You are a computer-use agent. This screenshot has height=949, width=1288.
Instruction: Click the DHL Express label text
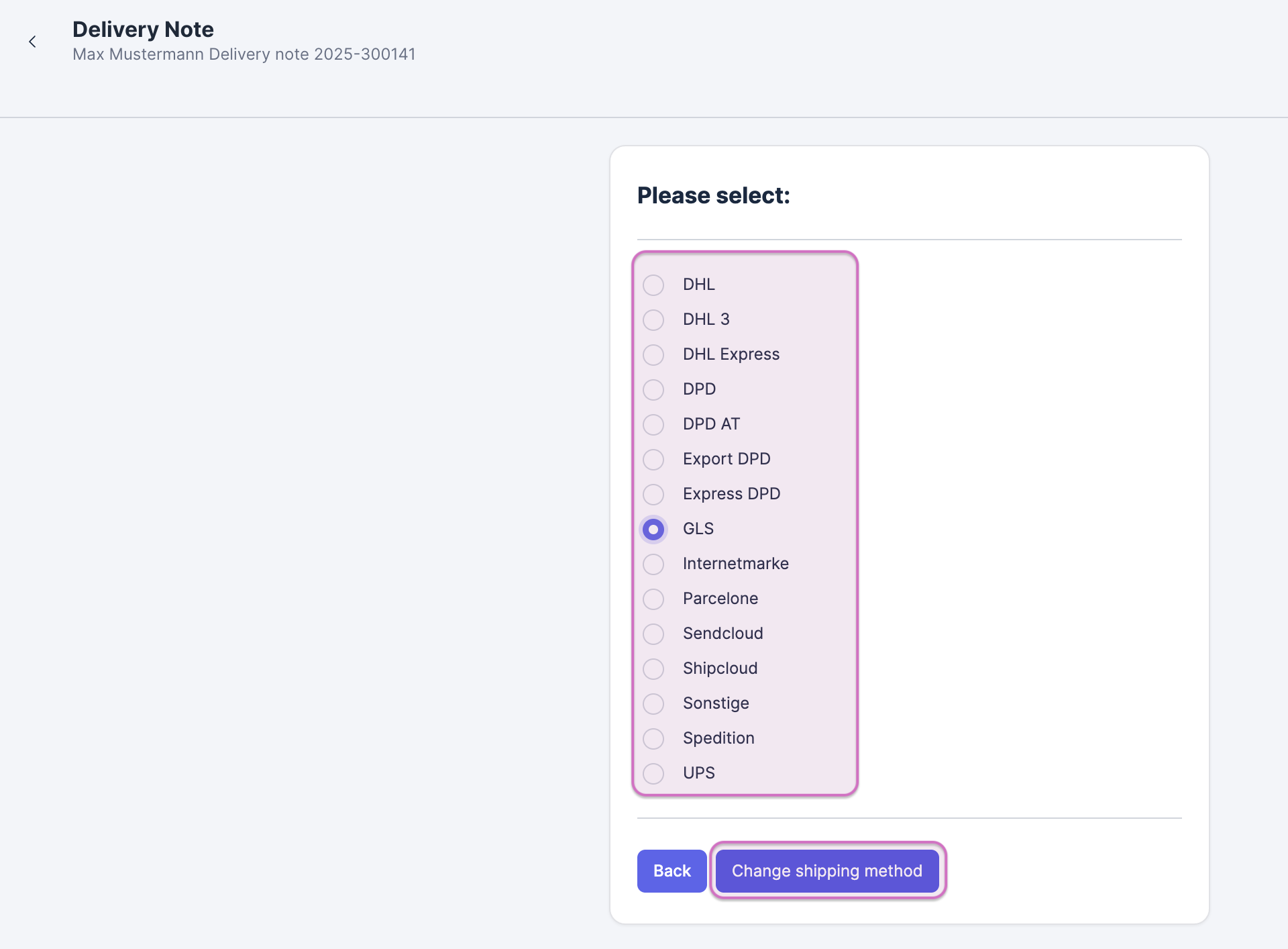click(x=731, y=354)
